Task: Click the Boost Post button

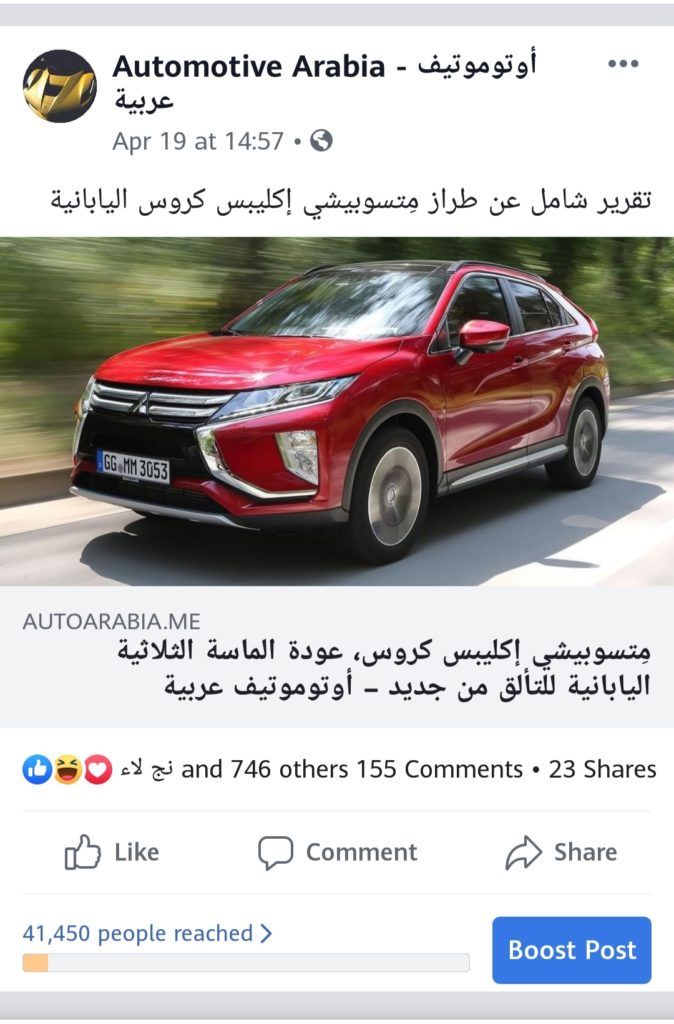Action: [571, 950]
